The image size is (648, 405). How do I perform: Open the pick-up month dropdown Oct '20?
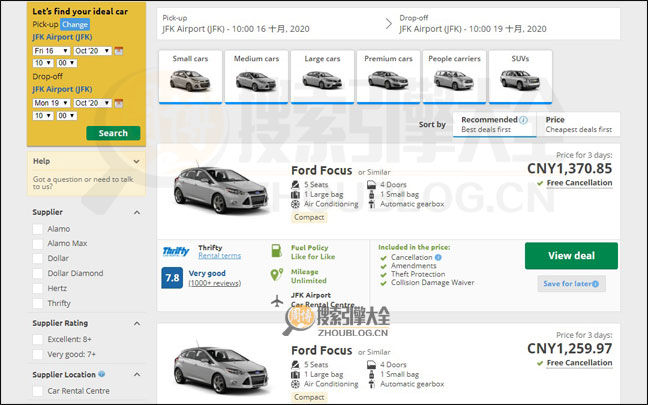pos(93,51)
